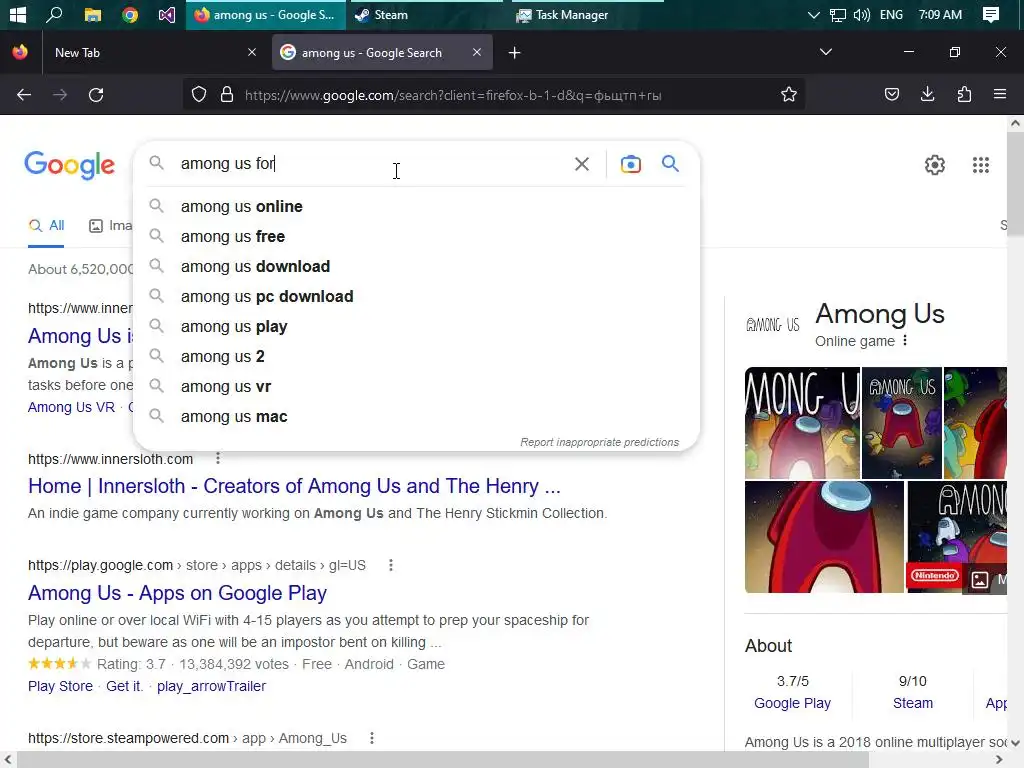Open the Google apps grid

coord(980,165)
